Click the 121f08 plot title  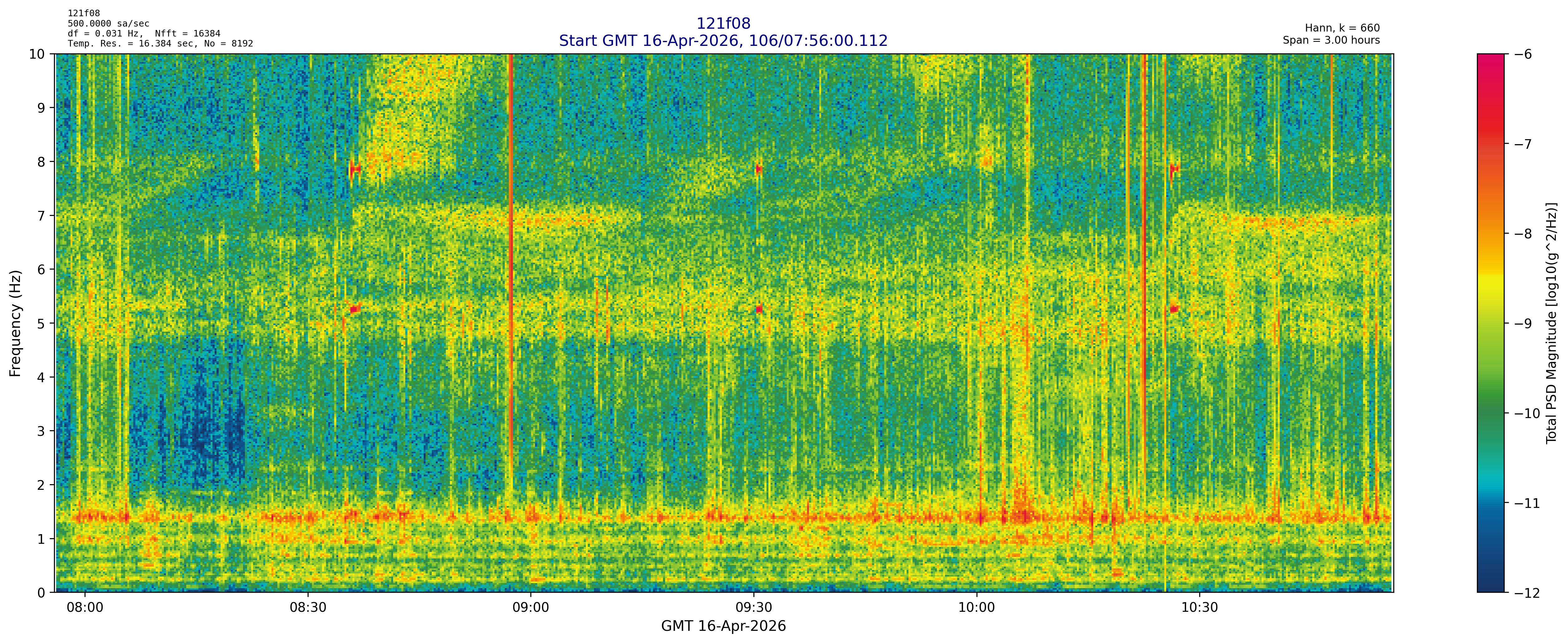point(723,24)
